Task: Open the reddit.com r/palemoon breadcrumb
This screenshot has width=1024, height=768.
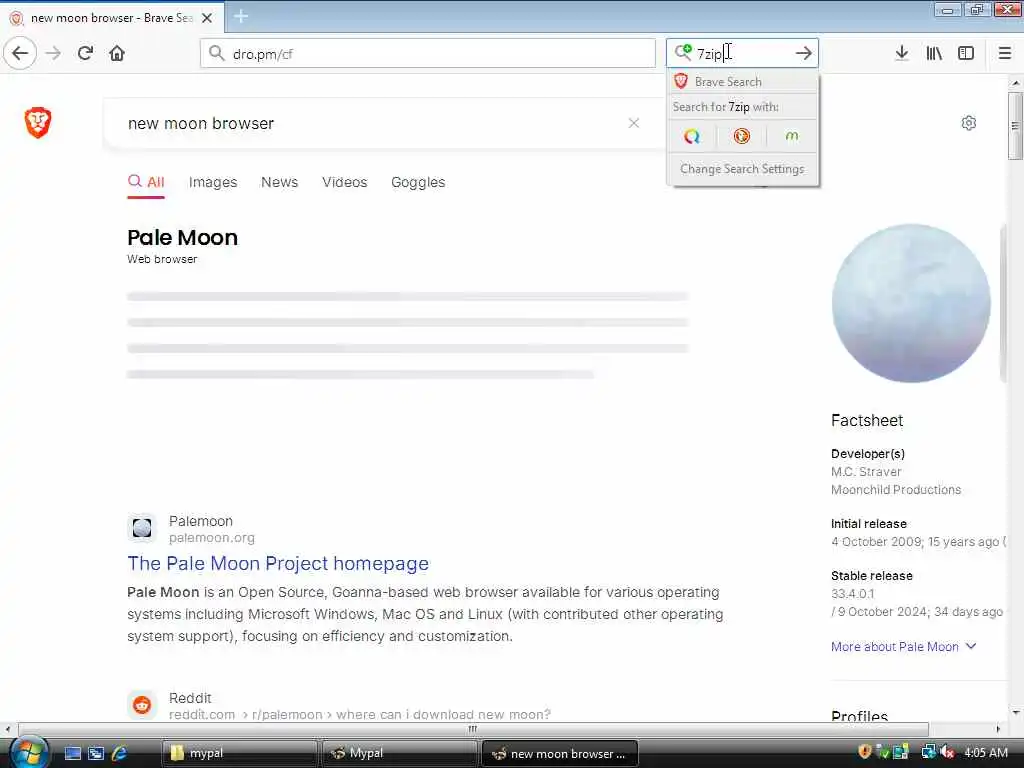Action: (360, 714)
